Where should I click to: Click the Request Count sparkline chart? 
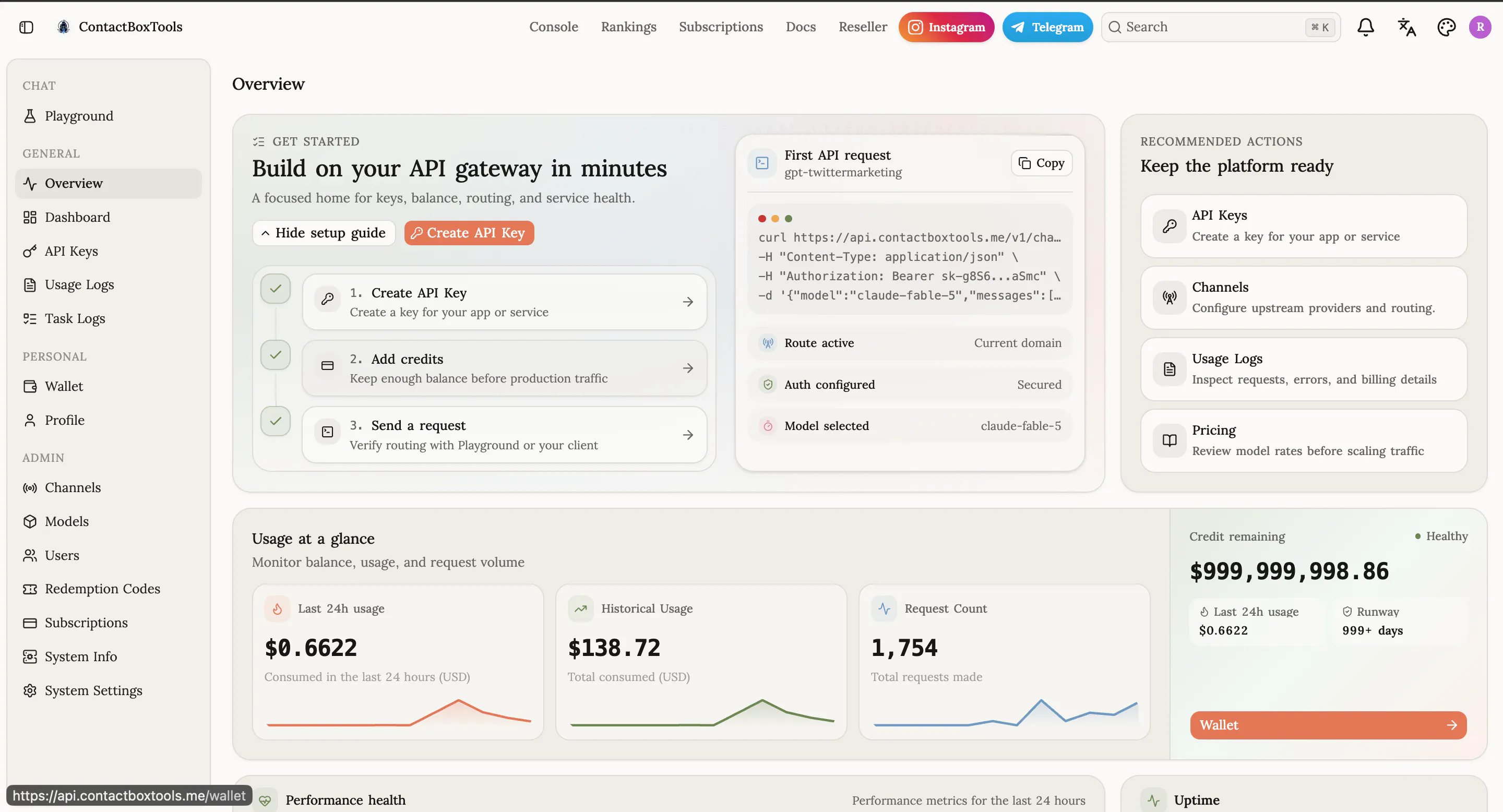tap(1005, 713)
